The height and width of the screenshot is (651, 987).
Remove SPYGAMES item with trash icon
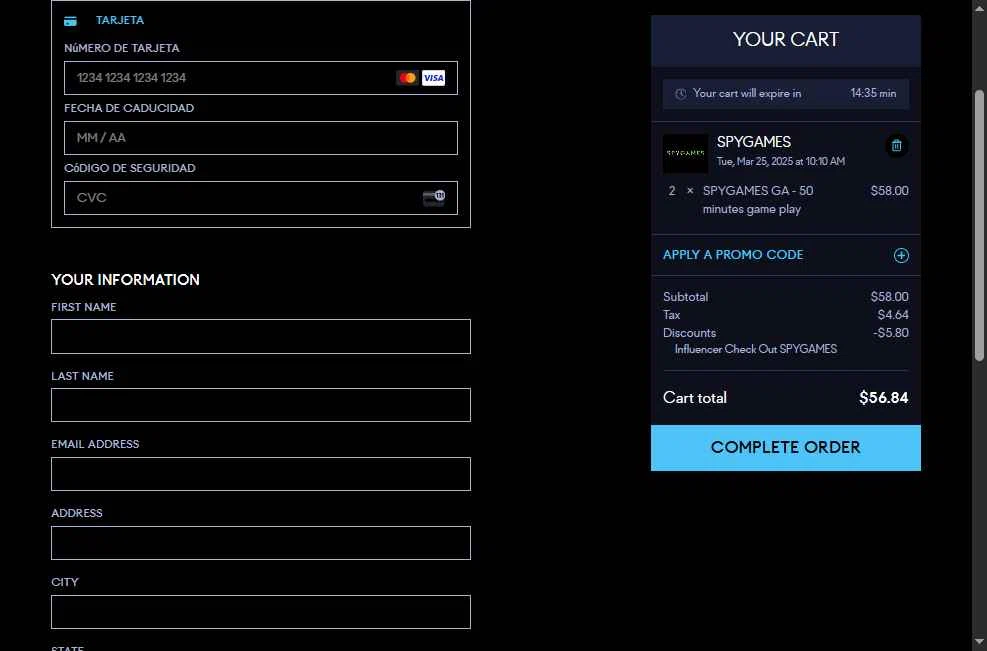[896, 145]
